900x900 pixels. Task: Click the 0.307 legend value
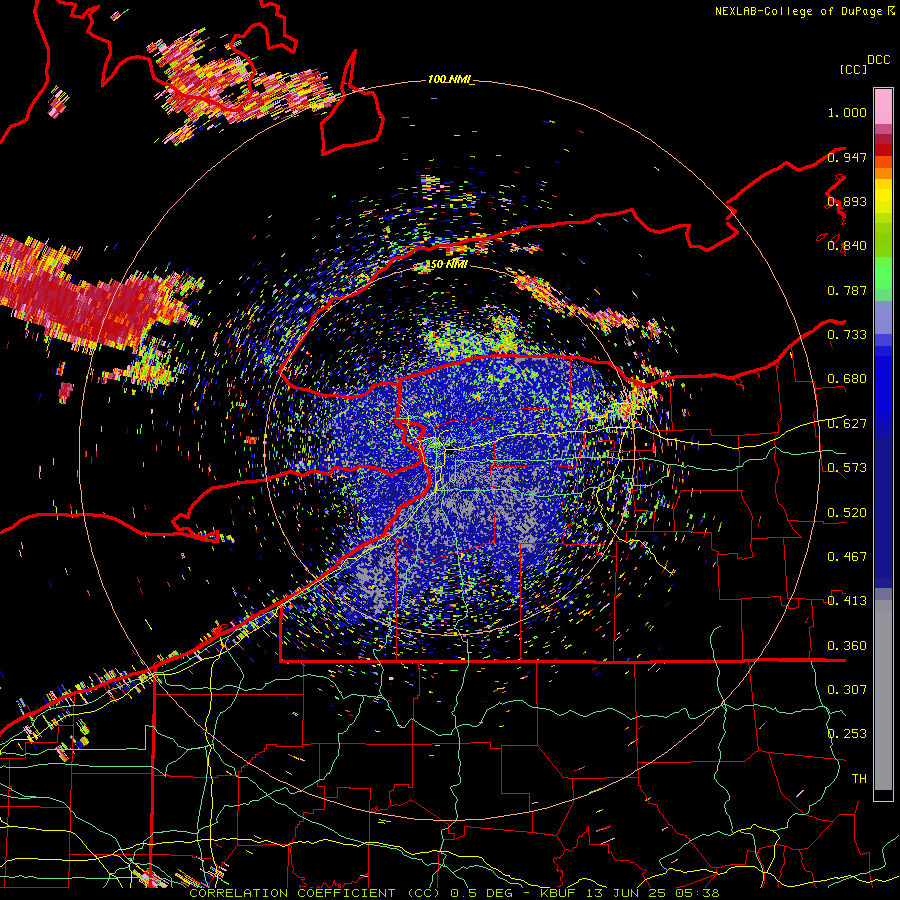(847, 690)
